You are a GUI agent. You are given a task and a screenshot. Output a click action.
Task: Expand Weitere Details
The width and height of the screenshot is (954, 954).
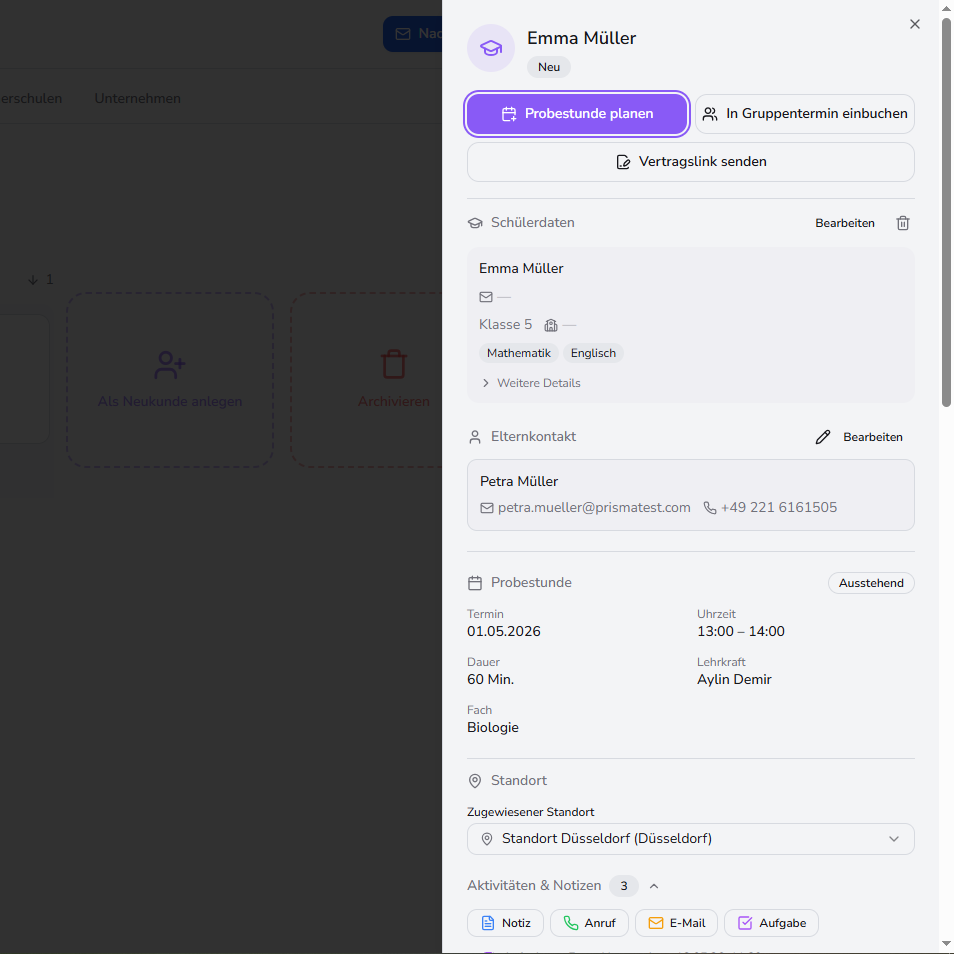pyautogui.click(x=531, y=383)
